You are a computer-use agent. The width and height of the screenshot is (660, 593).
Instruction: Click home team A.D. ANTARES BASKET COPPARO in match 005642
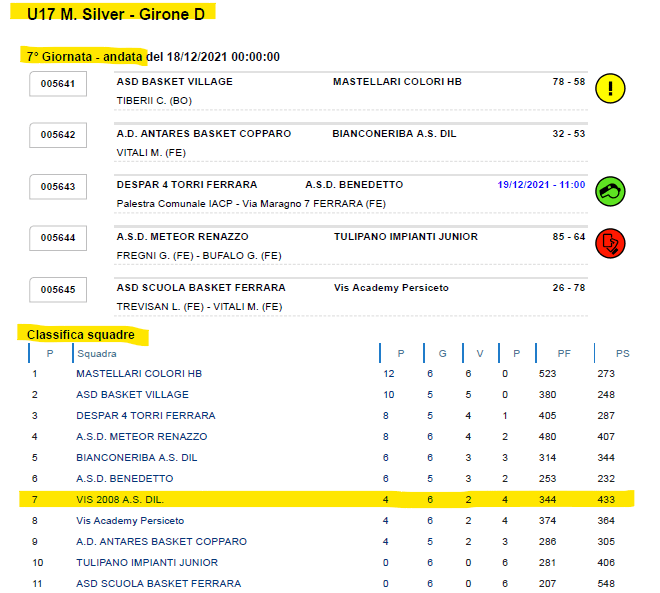pyautogui.click(x=204, y=133)
